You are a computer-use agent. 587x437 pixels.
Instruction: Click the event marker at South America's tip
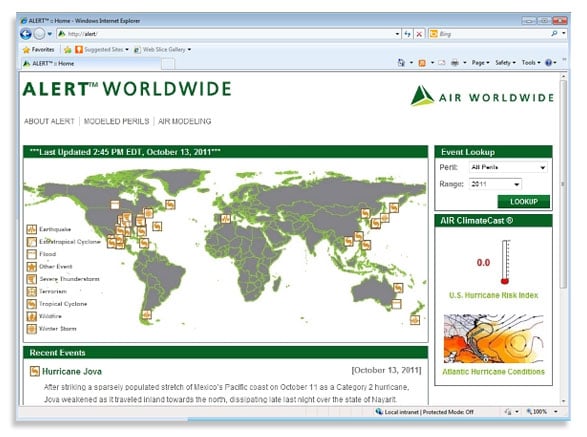(x=147, y=315)
